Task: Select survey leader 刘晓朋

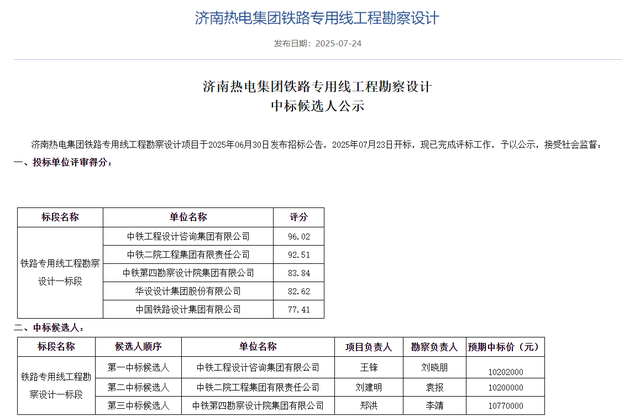Action: pyautogui.click(x=434, y=367)
